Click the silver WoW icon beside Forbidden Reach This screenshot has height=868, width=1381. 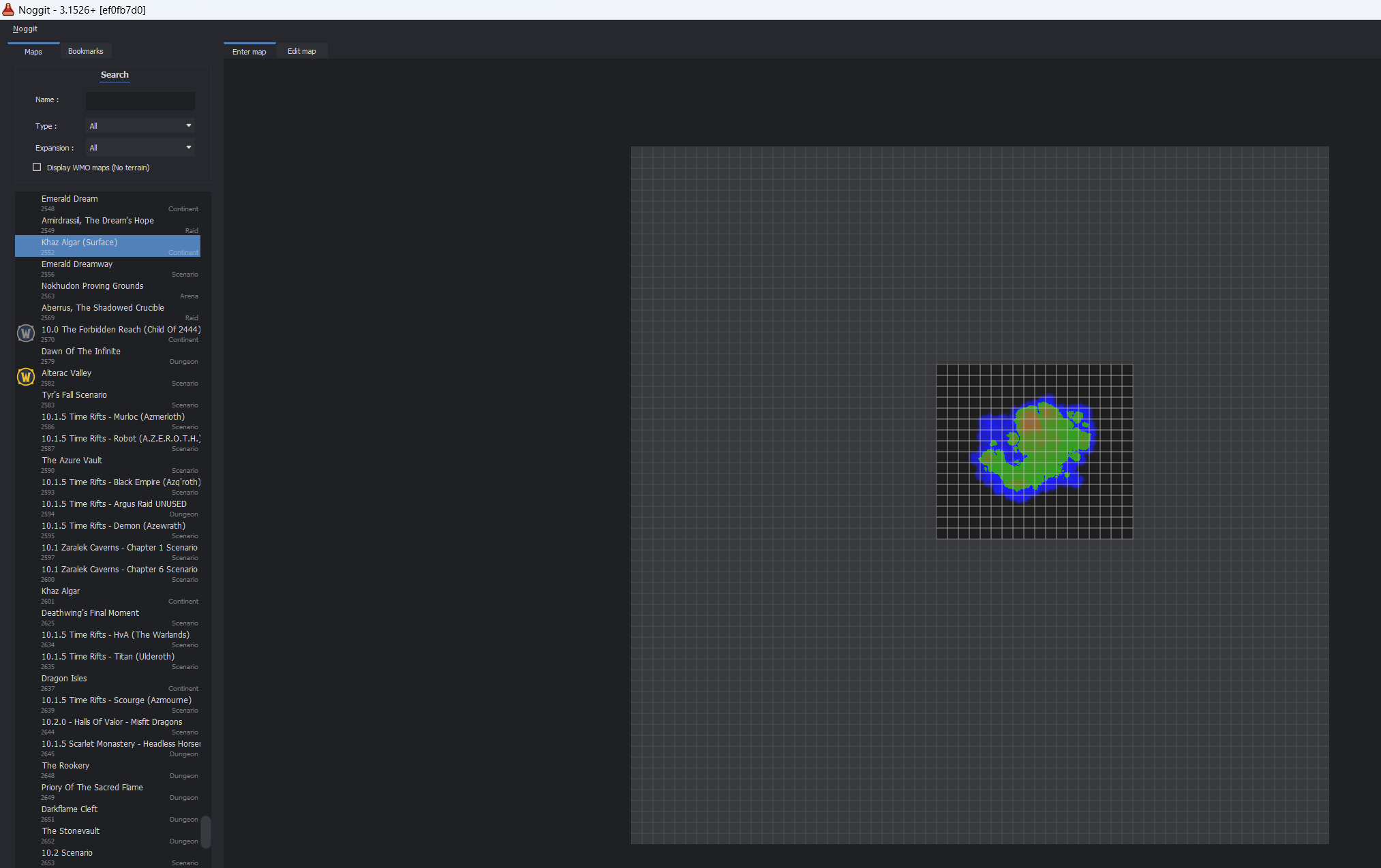click(26, 333)
